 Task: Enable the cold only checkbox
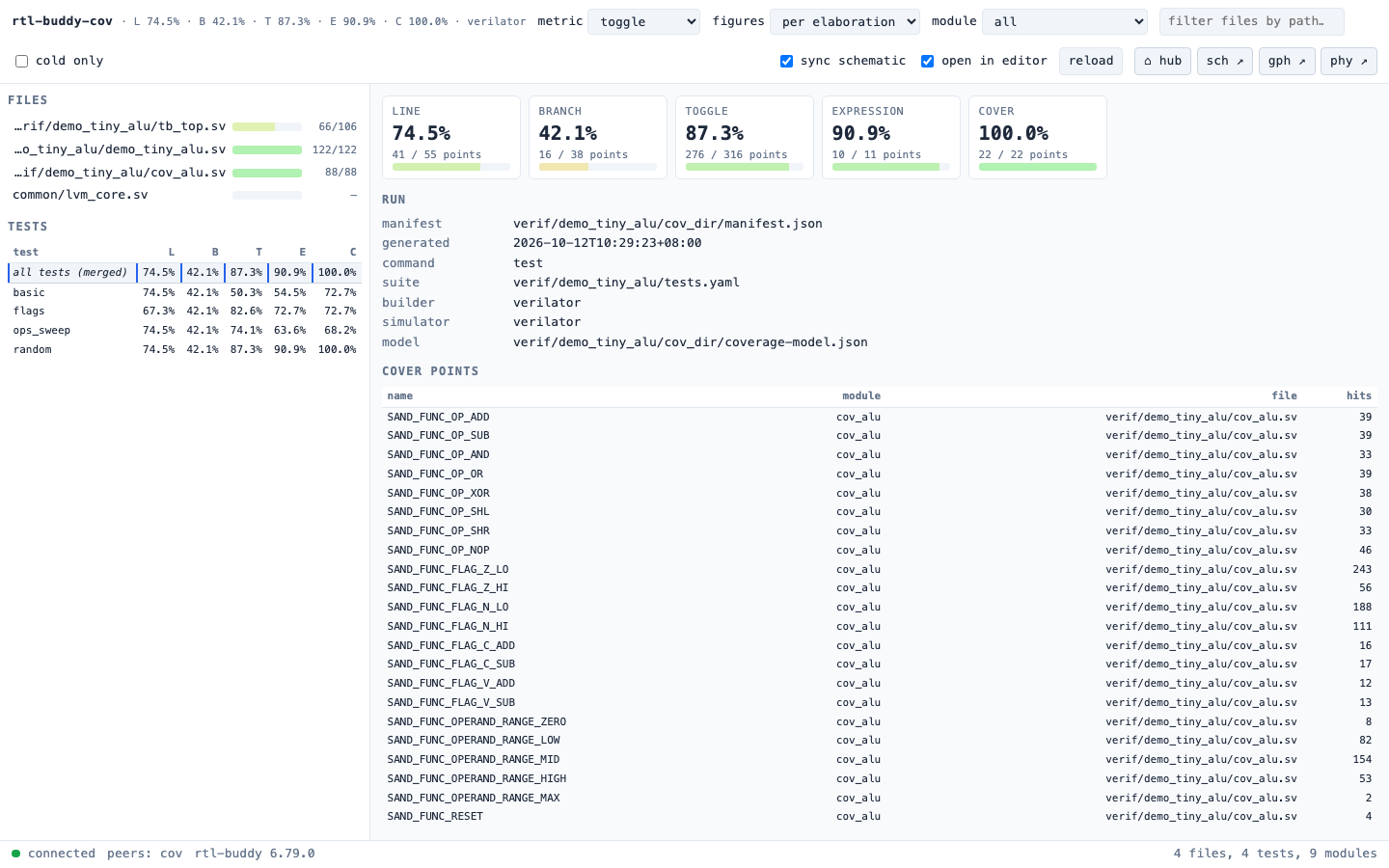coord(21,61)
